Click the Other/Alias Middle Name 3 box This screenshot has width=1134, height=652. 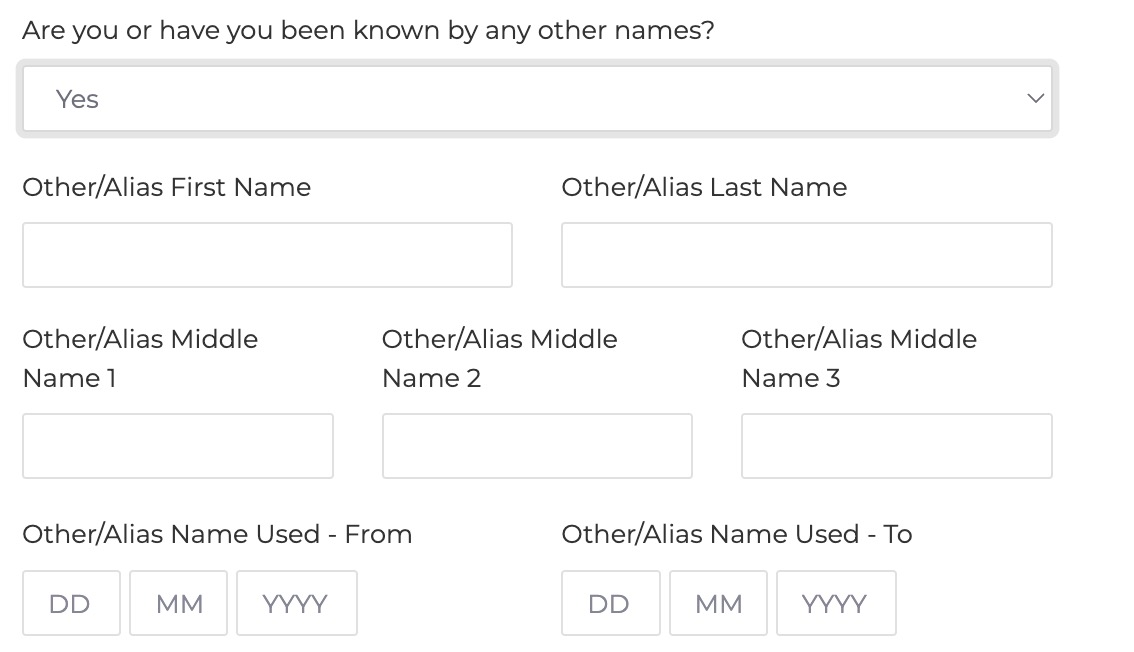[896, 446]
